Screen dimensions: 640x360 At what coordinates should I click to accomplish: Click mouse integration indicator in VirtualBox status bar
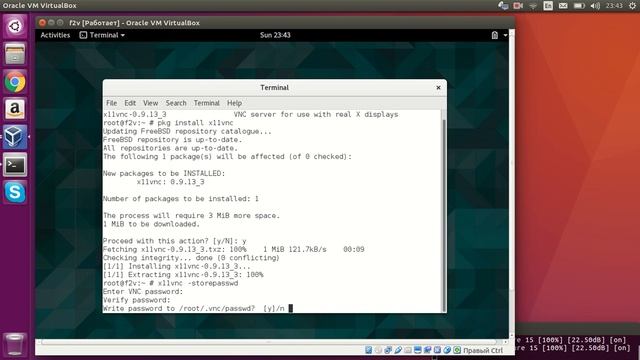(447, 350)
